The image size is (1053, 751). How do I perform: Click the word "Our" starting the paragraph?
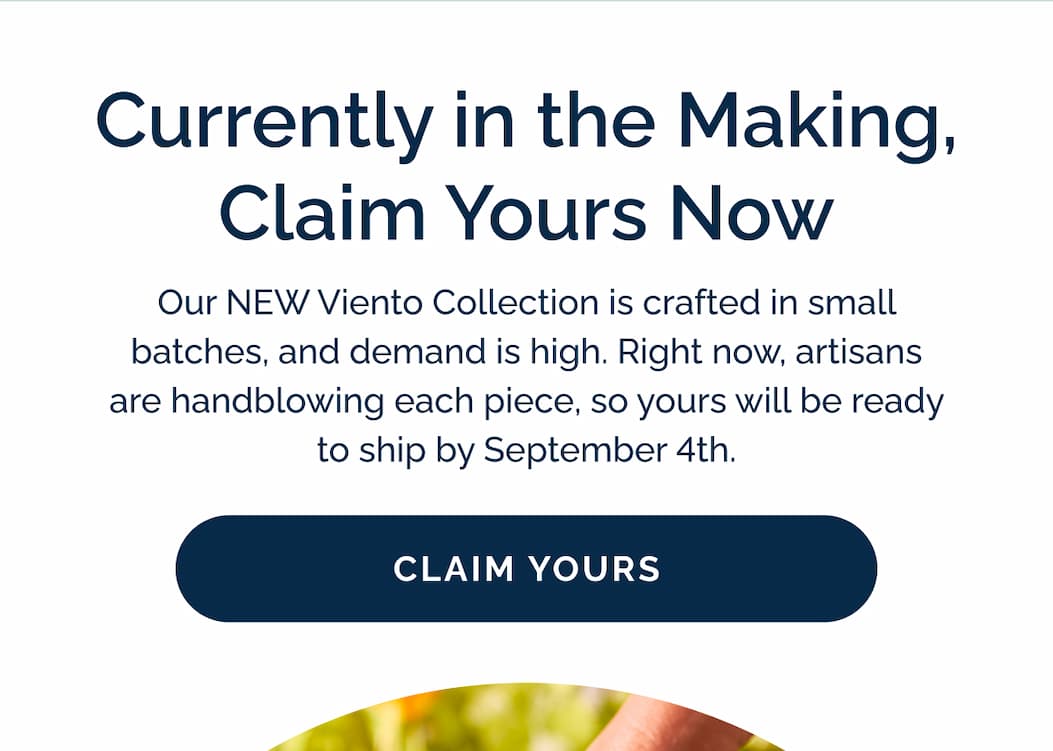(187, 302)
